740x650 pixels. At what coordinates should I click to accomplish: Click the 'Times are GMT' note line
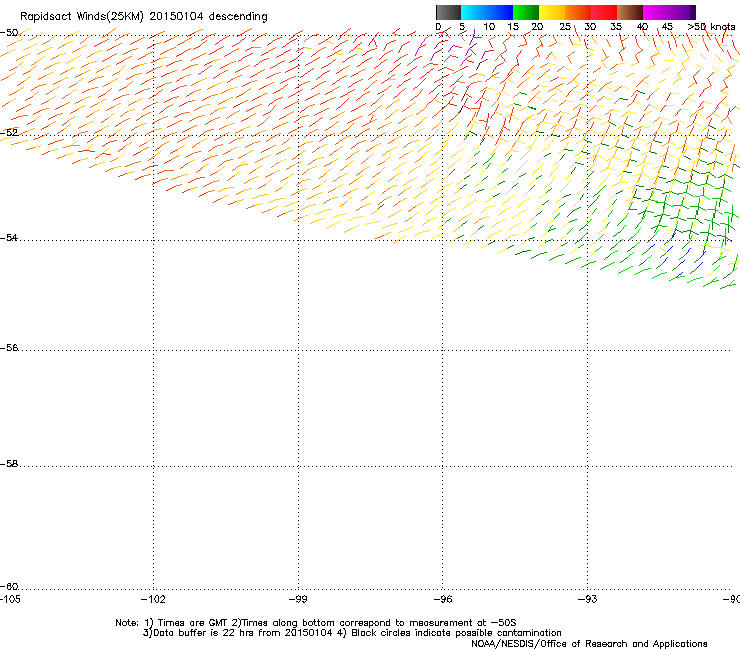316,623
